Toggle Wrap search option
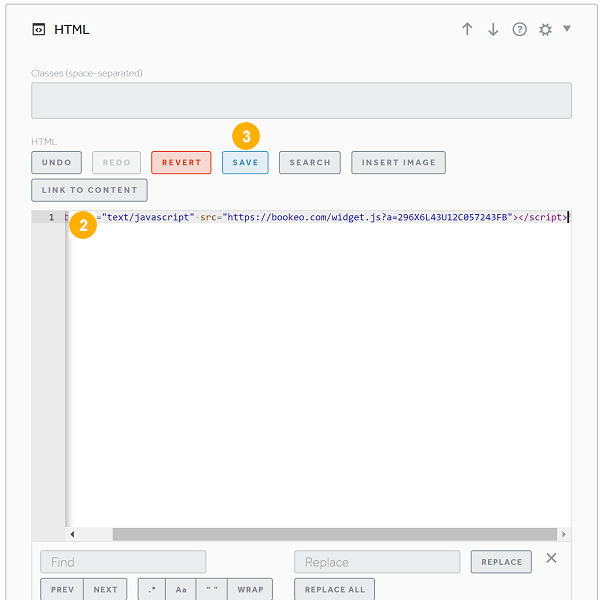Viewport: 600px width, 600px height. click(x=250, y=589)
